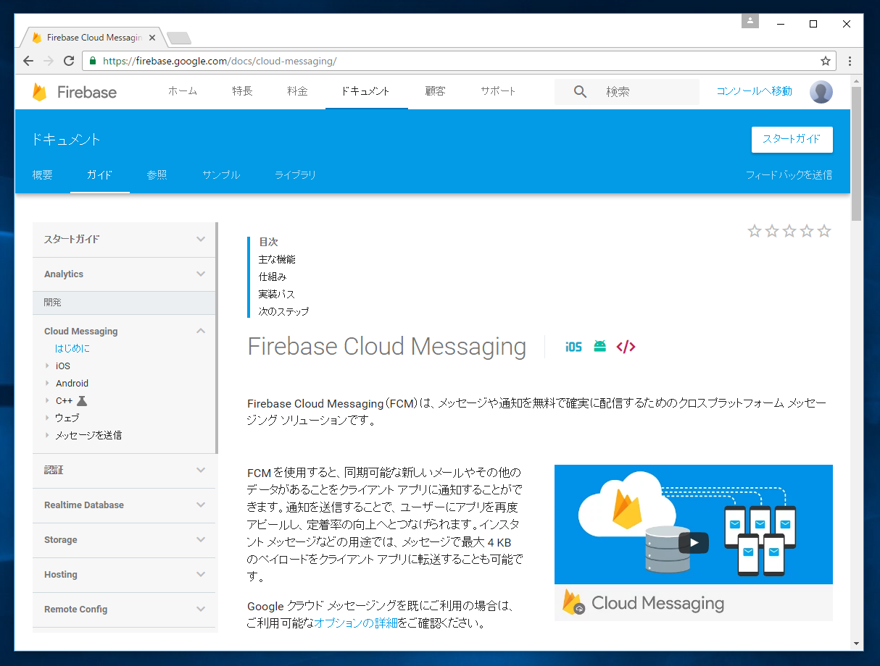Screen dimensions: 880x666
Task: Open the オプションの詳細 link
Action: point(356,623)
